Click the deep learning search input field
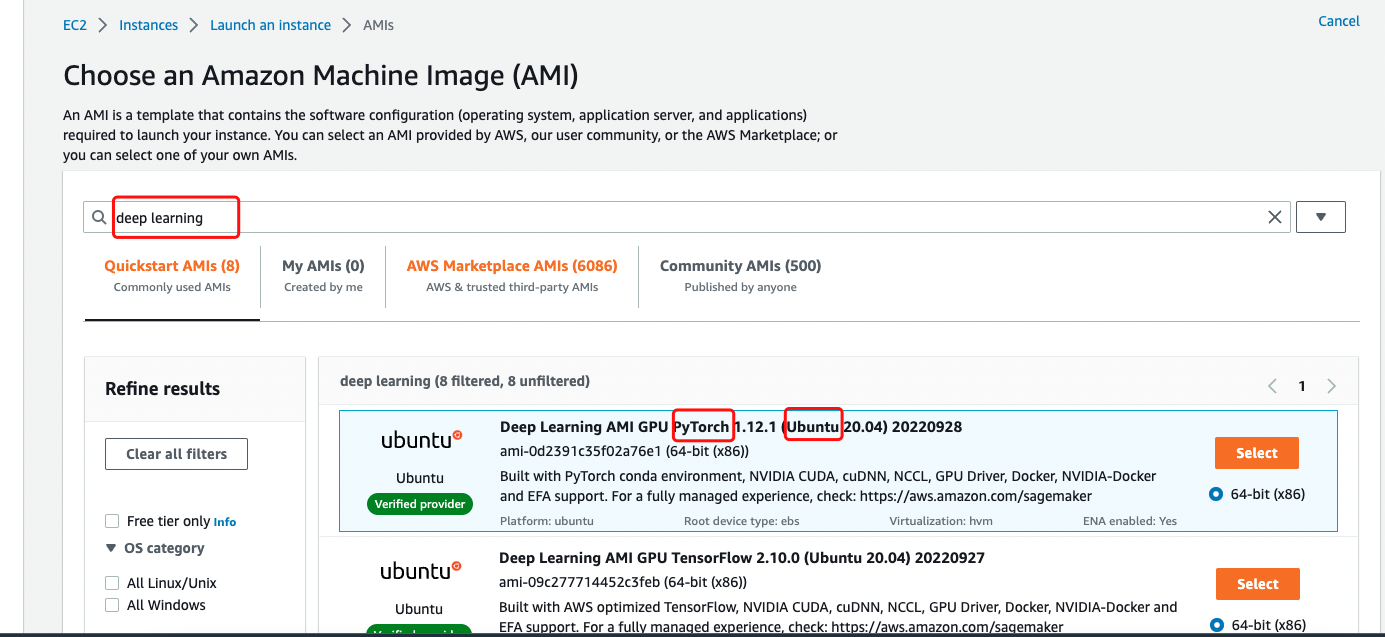The image size is (1385, 637). click(x=688, y=217)
